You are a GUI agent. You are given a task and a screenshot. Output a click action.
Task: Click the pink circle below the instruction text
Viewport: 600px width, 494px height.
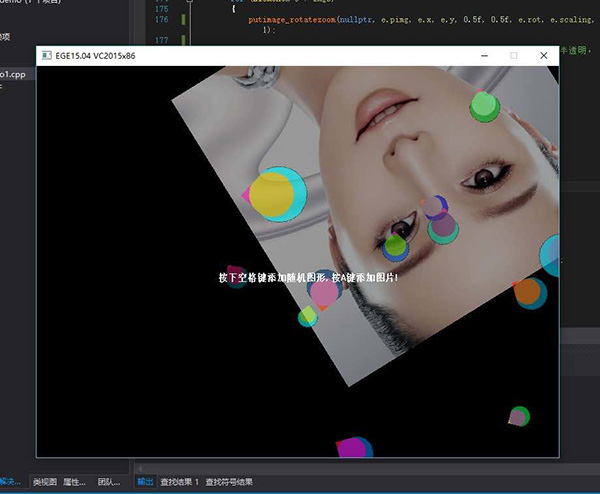[x=324, y=292]
